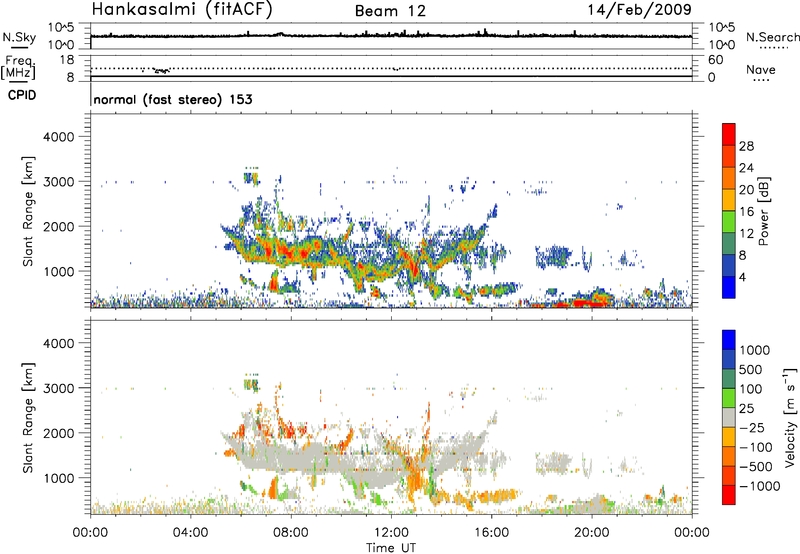The height and width of the screenshot is (554, 800).
Task: Click the '20:00' time axis label
Action: pyautogui.click(x=592, y=533)
